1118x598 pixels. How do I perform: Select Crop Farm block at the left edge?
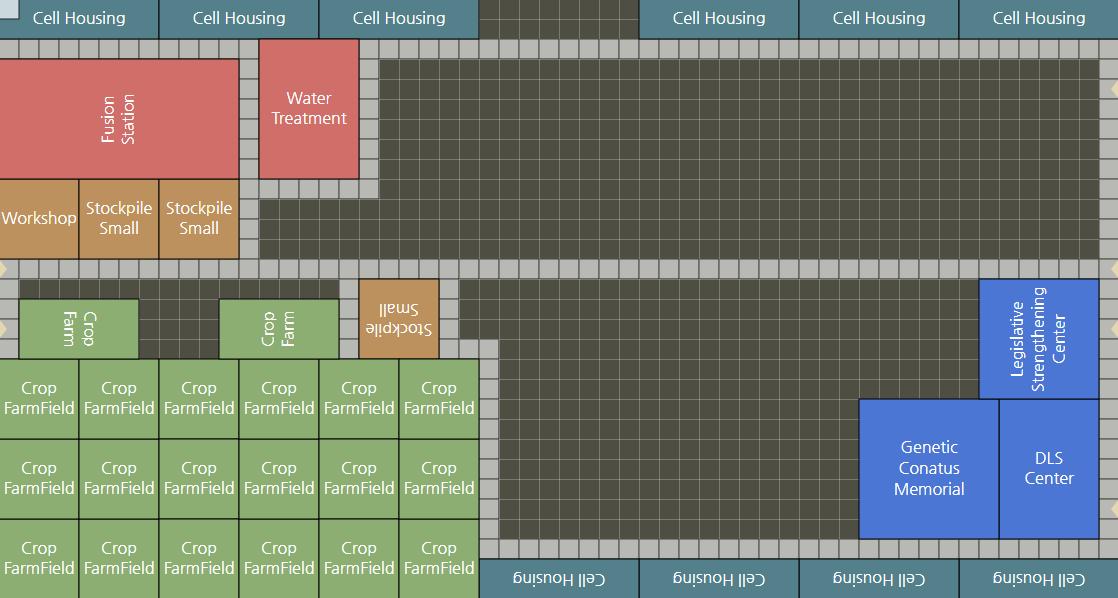[x=79, y=329]
